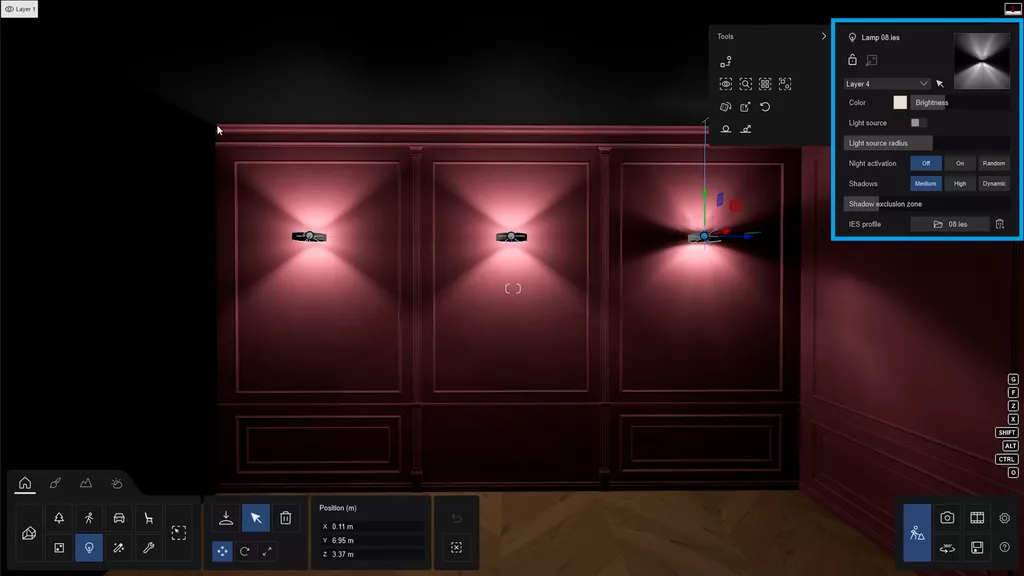Switch to the paintbrush Materials tab
Screen dimensions: 1024x576
56,483
